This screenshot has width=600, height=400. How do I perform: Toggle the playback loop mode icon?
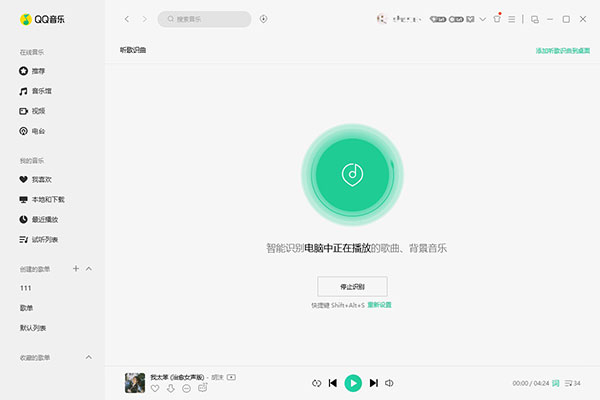pos(316,383)
